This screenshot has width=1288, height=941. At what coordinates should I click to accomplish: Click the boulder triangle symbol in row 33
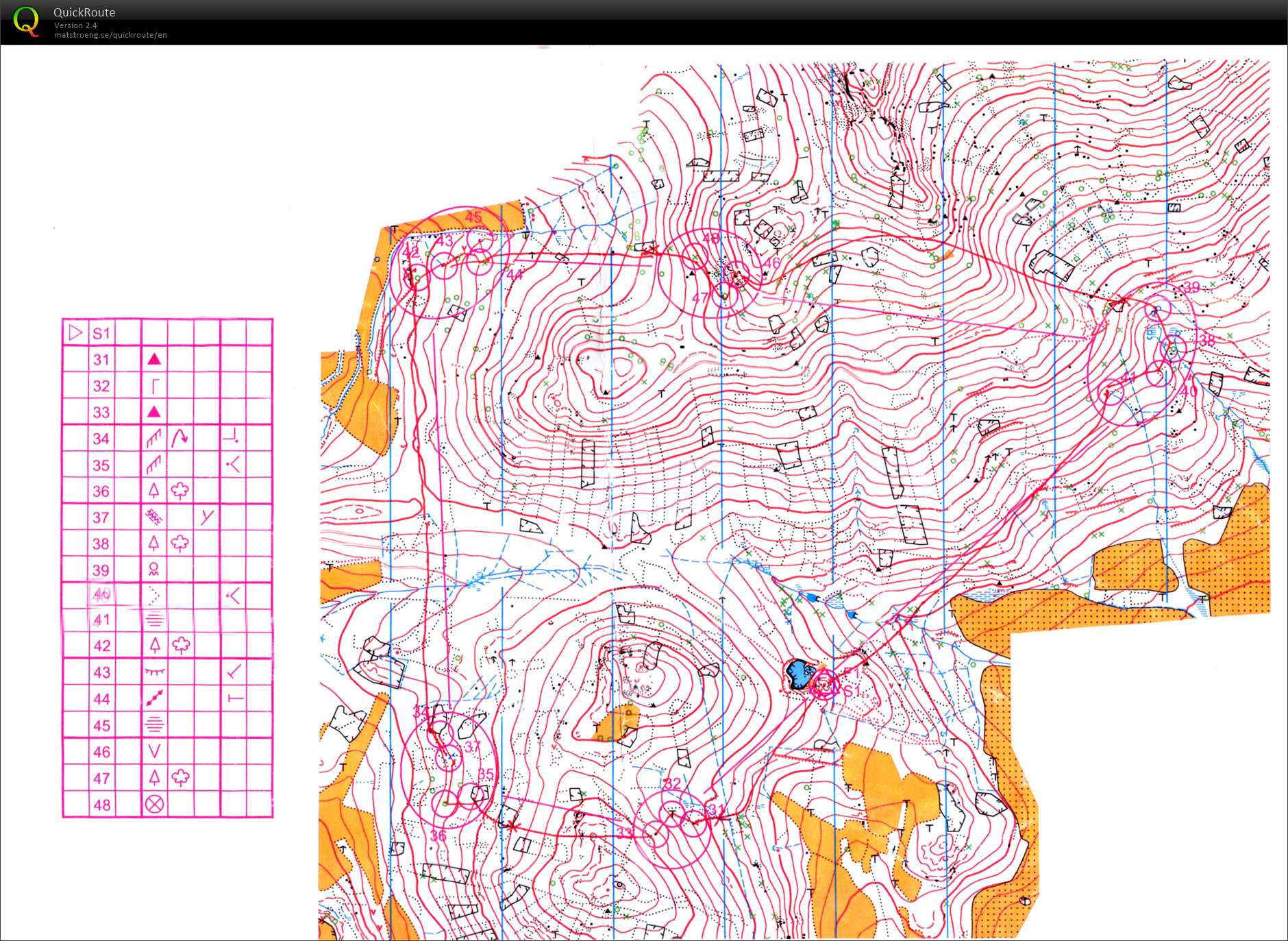pyautogui.click(x=154, y=411)
